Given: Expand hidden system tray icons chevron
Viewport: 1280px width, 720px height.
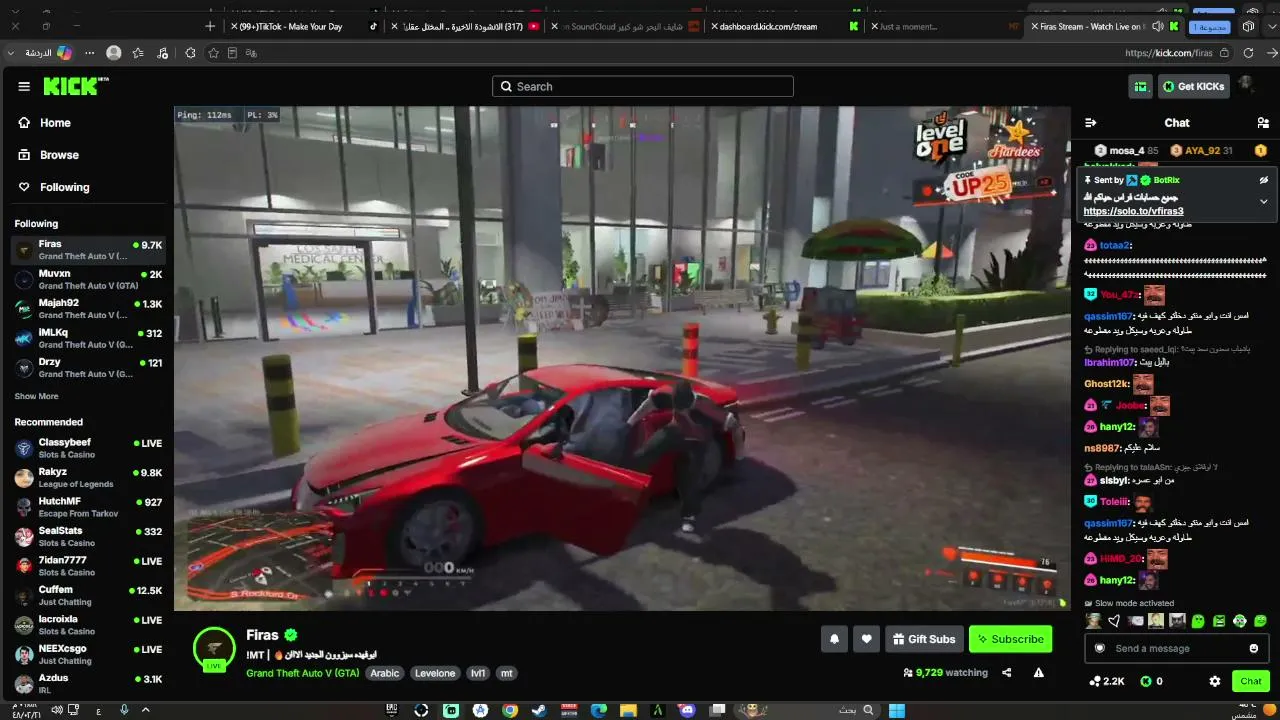Looking at the screenshot, I should [145, 710].
